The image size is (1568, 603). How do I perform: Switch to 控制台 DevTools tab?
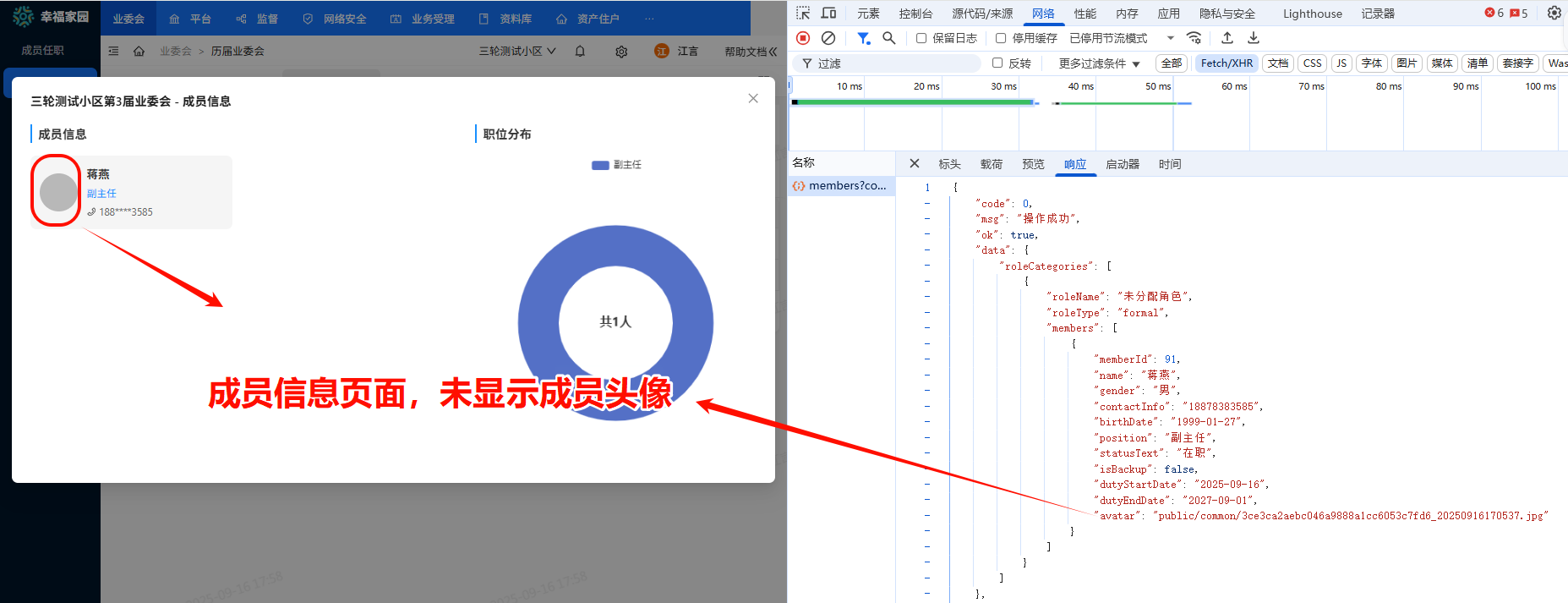915,14
